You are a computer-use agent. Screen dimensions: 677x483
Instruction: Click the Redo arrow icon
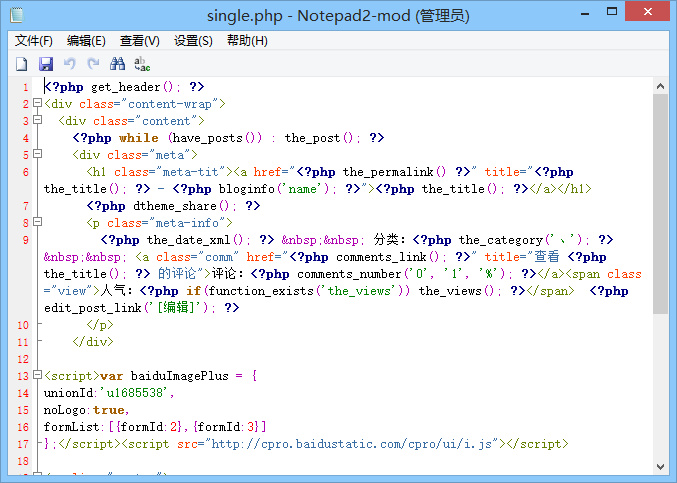click(x=93, y=64)
